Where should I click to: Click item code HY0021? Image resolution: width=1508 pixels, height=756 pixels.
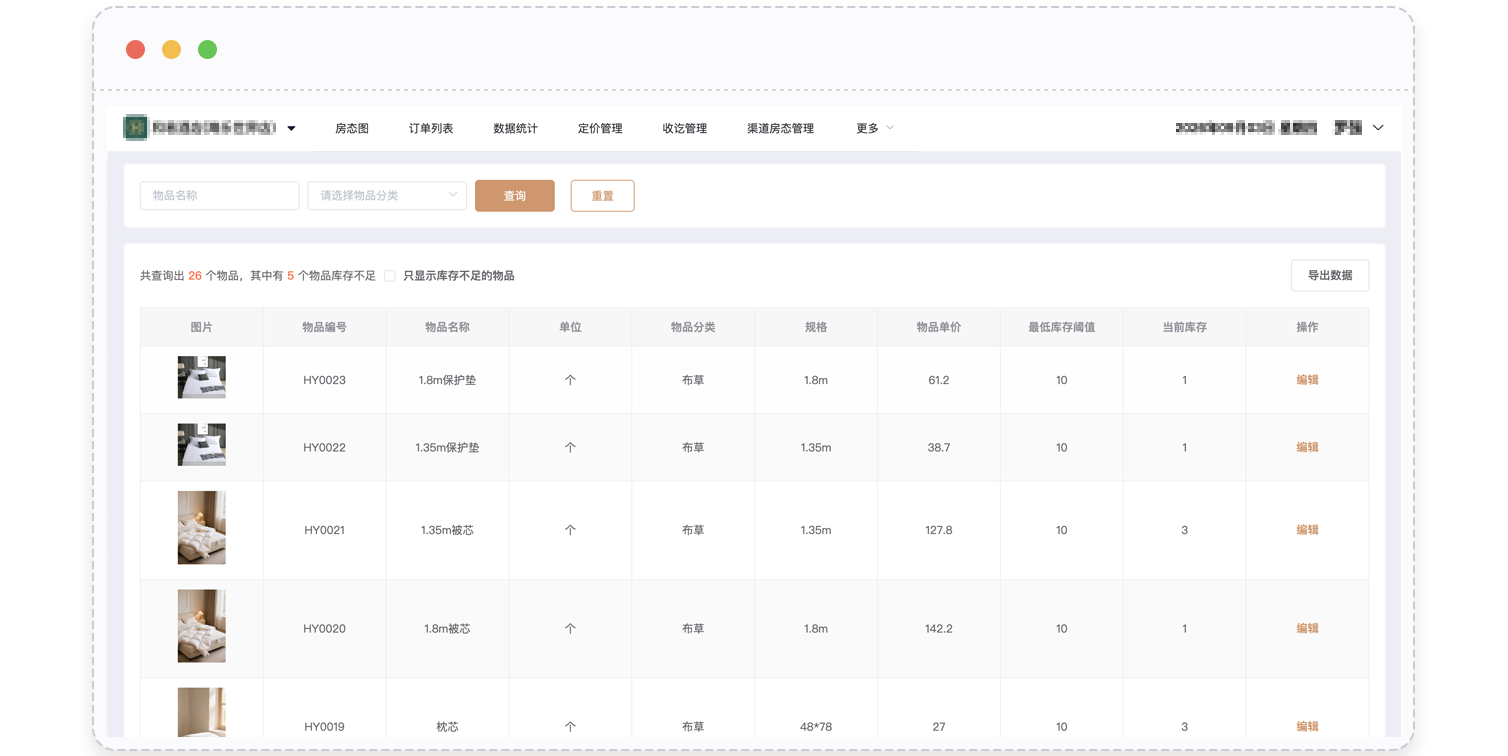tap(324, 530)
